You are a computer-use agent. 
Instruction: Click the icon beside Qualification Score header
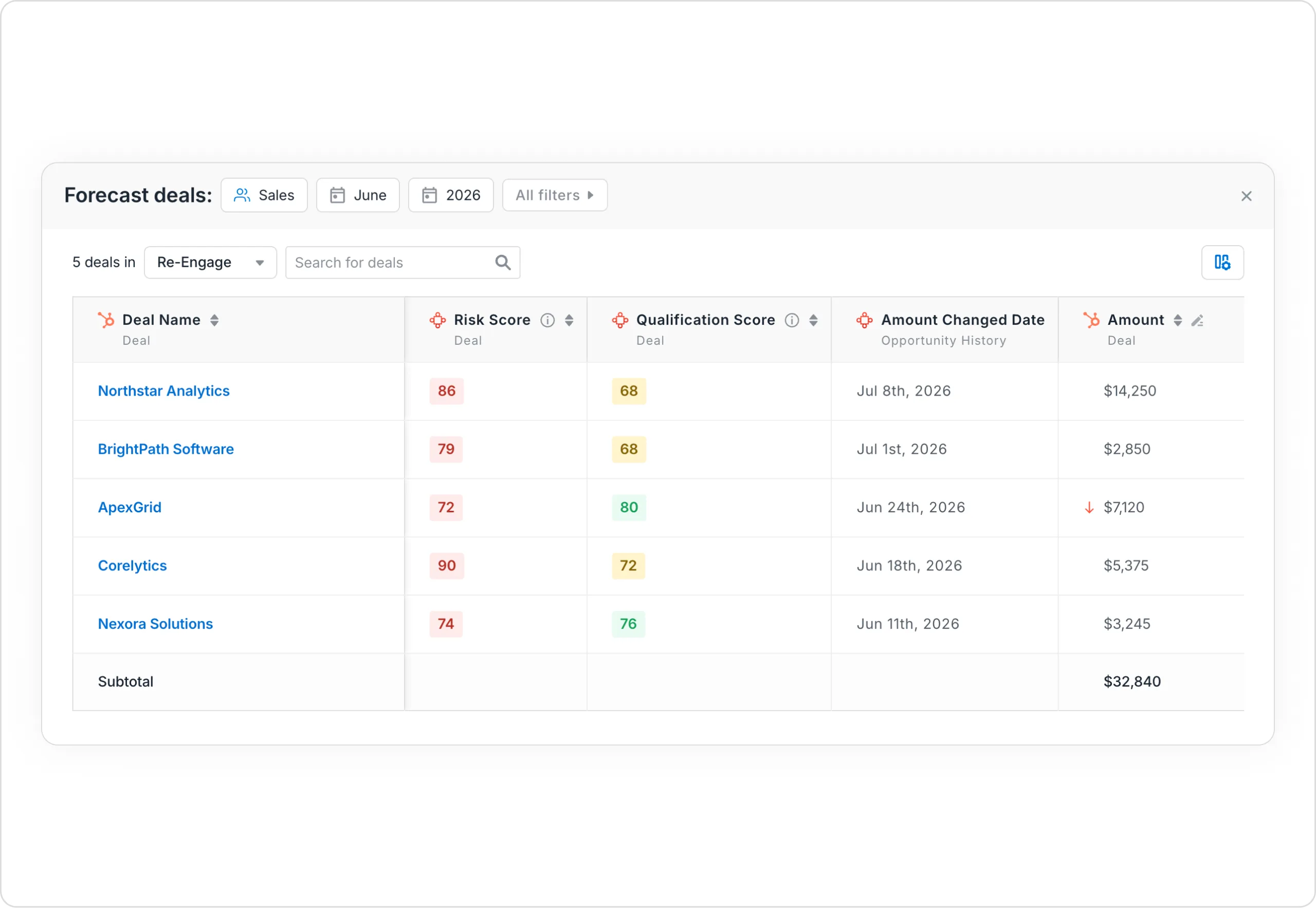point(620,320)
